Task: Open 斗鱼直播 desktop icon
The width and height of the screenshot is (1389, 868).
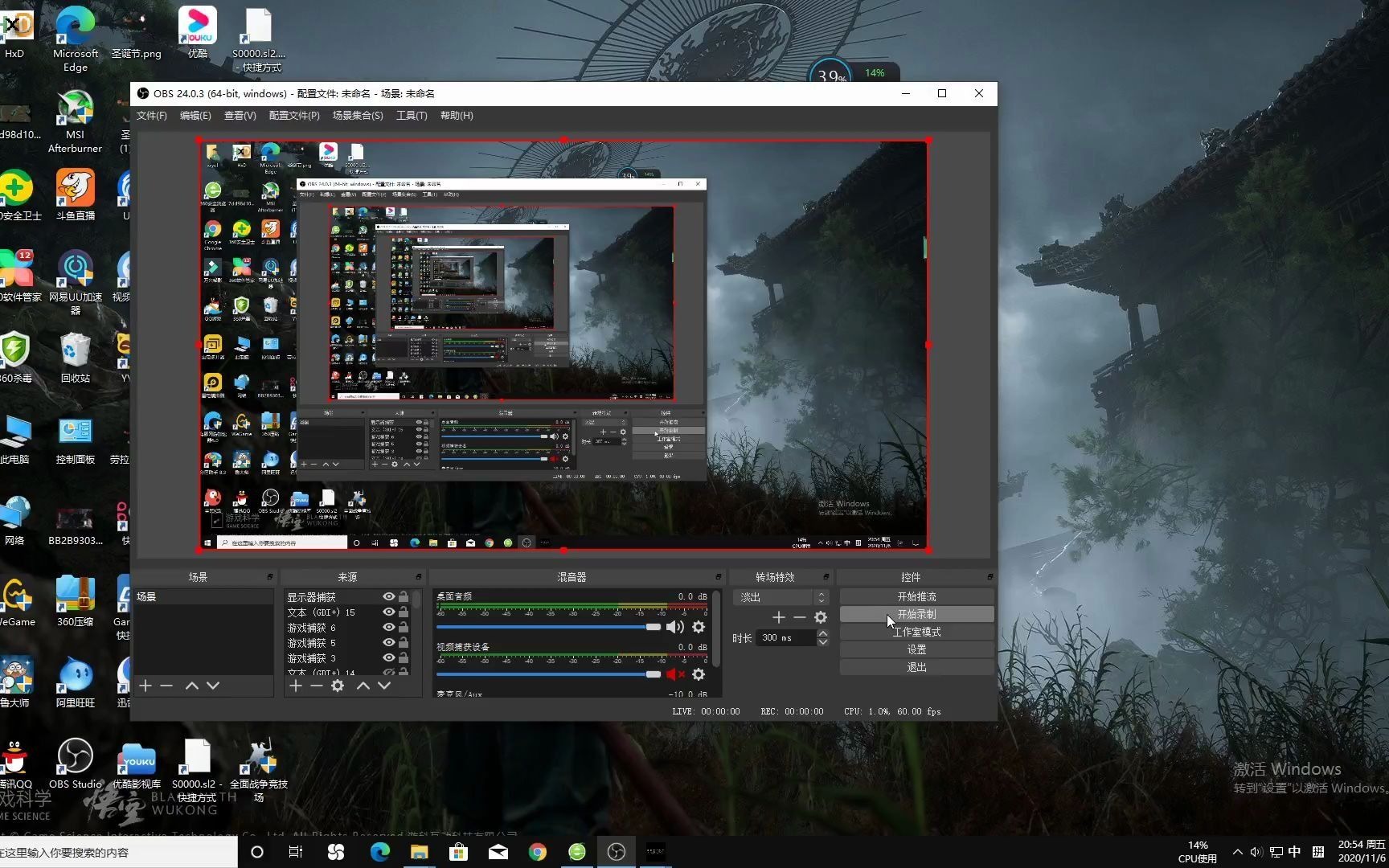Action: coord(76,194)
